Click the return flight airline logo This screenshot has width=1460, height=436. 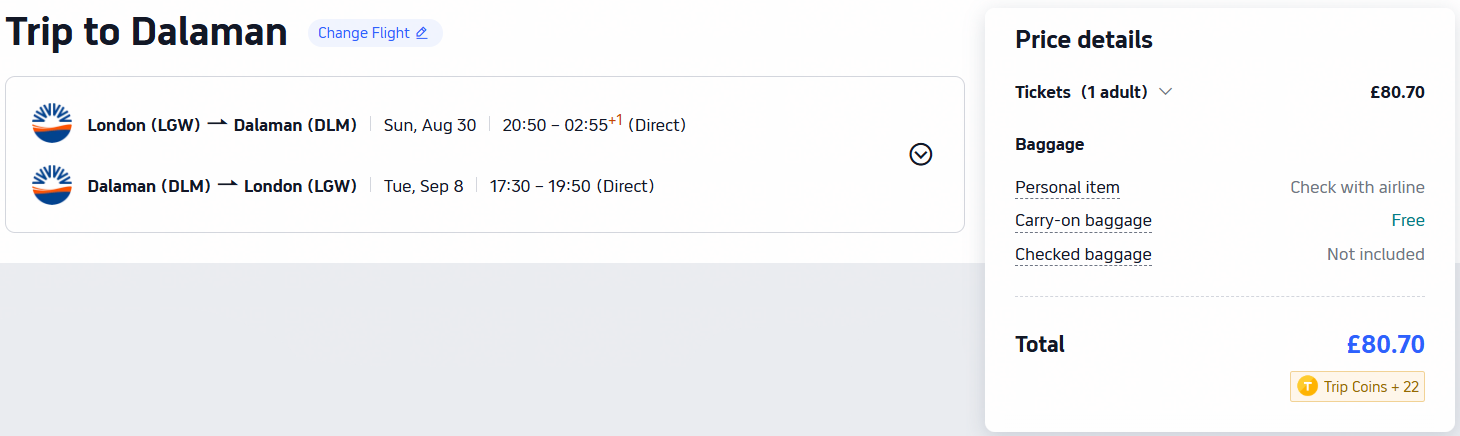point(52,185)
